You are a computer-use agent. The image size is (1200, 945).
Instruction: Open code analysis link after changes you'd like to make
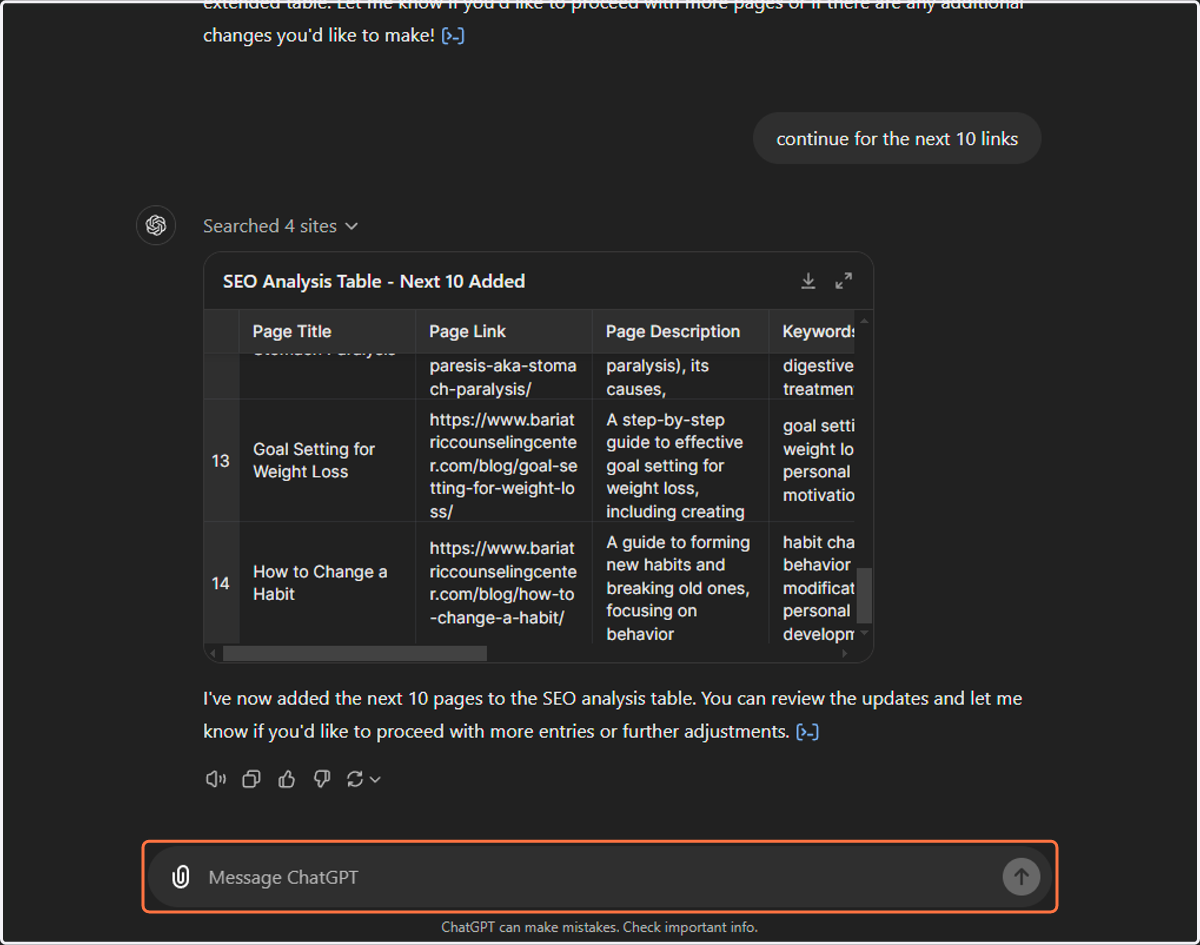pyautogui.click(x=453, y=36)
